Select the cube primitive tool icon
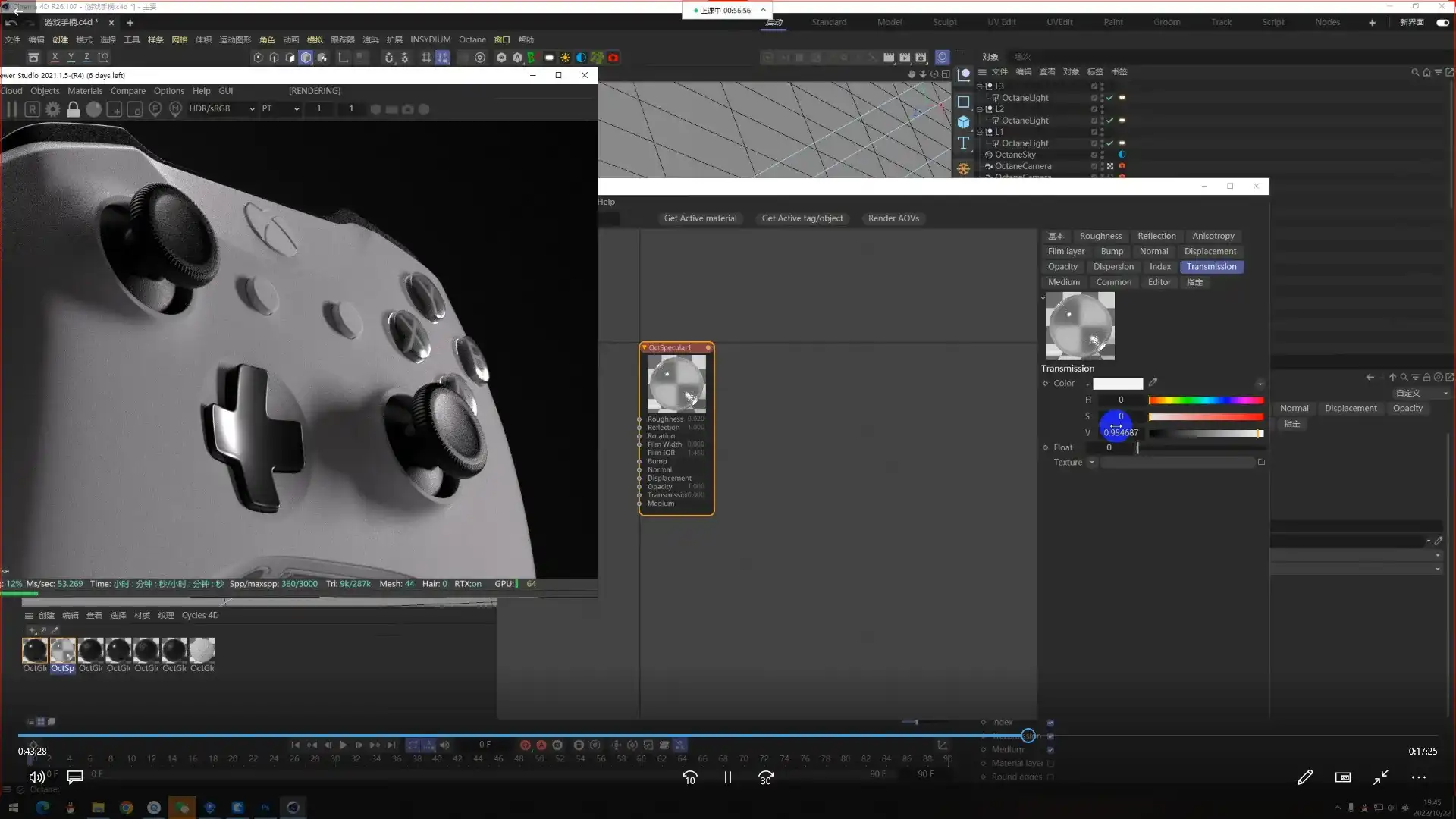The width and height of the screenshot is (1456, 819). coord(963,122)
